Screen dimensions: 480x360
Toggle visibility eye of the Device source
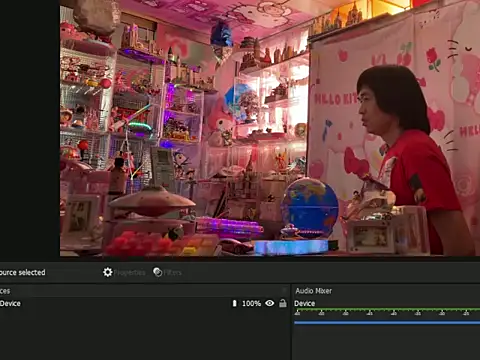pos(269,303)
